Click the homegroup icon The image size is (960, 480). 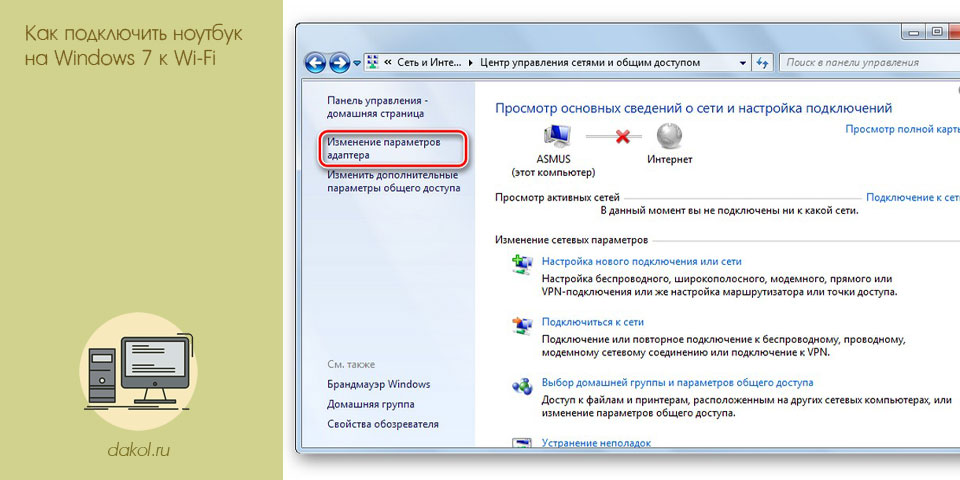[x=522, y=386]
